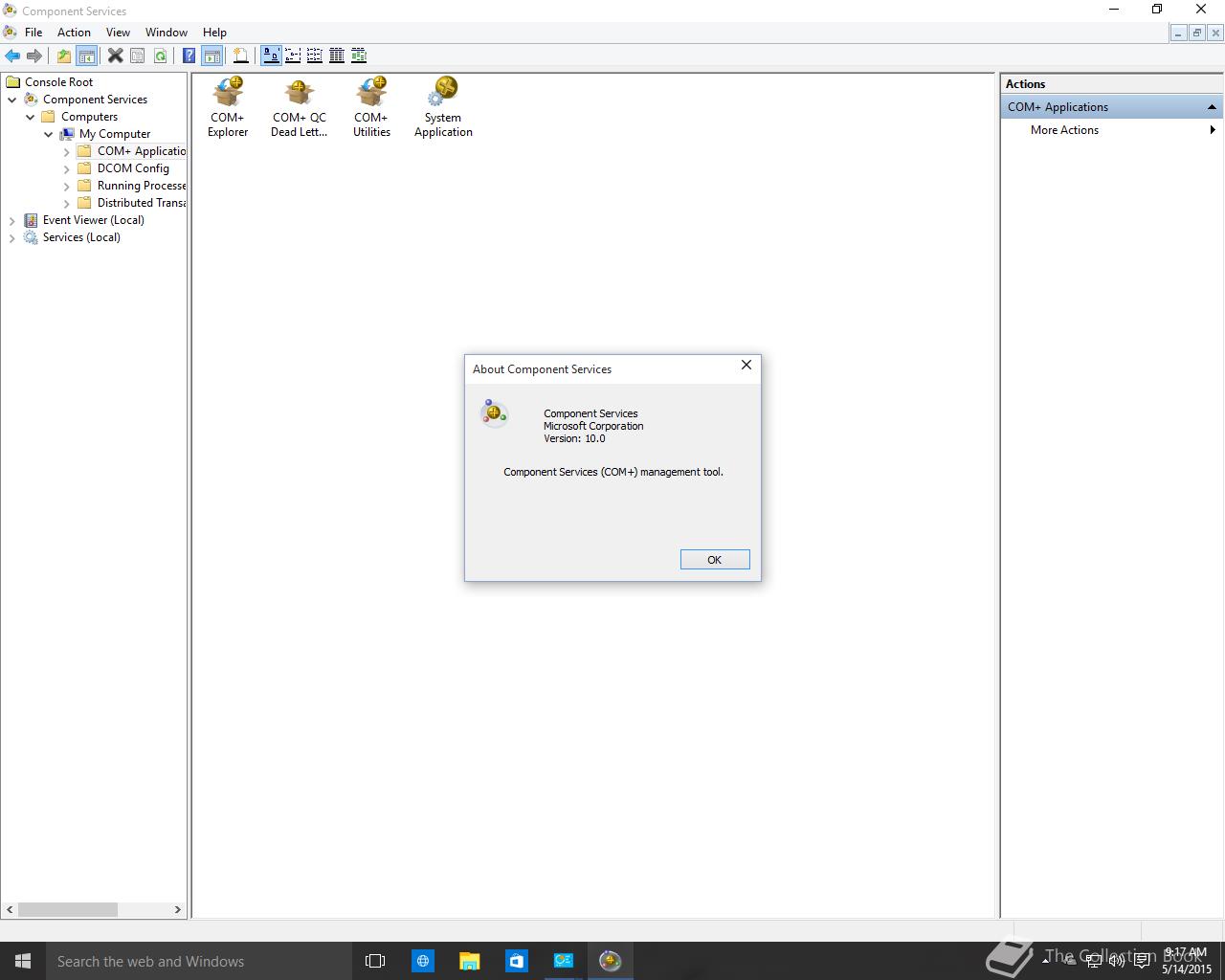The height and width of the screenshot is (980, 1225).
Task: Expand the Distributed Transaction tree node
Action: click(67, 203)
